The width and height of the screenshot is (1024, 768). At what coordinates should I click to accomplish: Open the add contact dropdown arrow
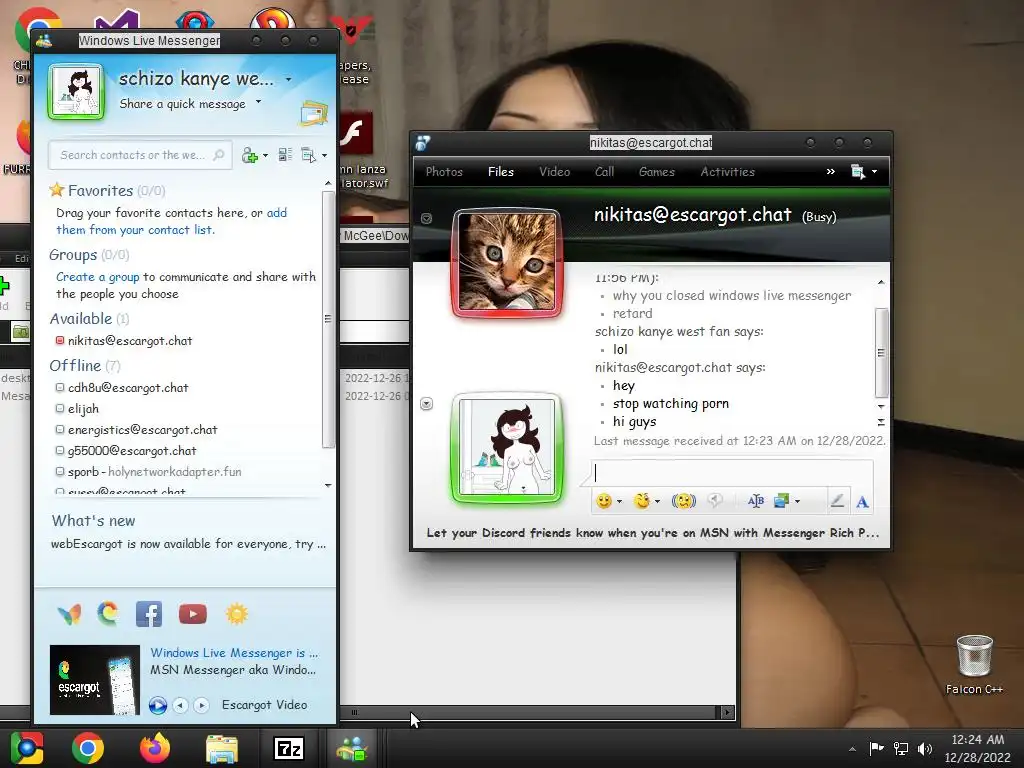tap(265, 155)
